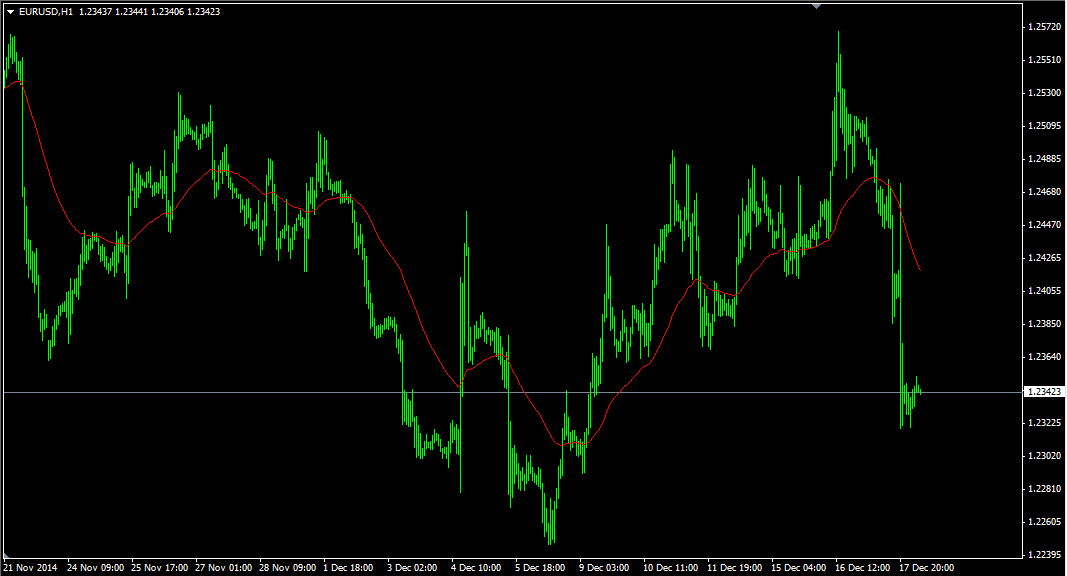Screen dimensions: 1067x576
Task: Click price axis label 1.24680
Action: pyautogui.click(x=1045, y=192)
